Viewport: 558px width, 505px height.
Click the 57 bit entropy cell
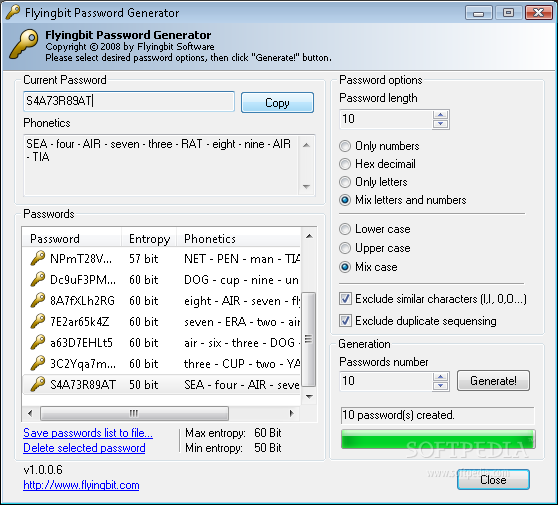click(x=143, y=259)
